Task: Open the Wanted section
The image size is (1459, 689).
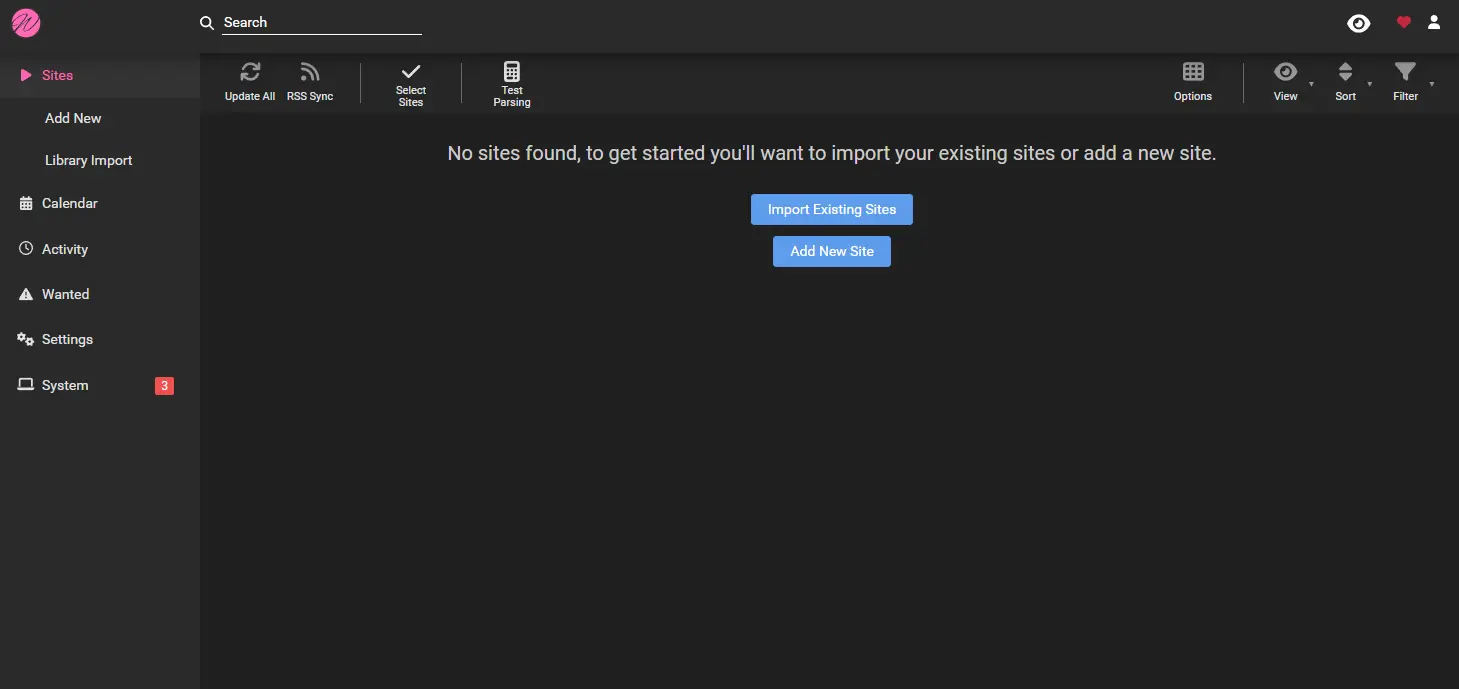Action: [65, 293]
